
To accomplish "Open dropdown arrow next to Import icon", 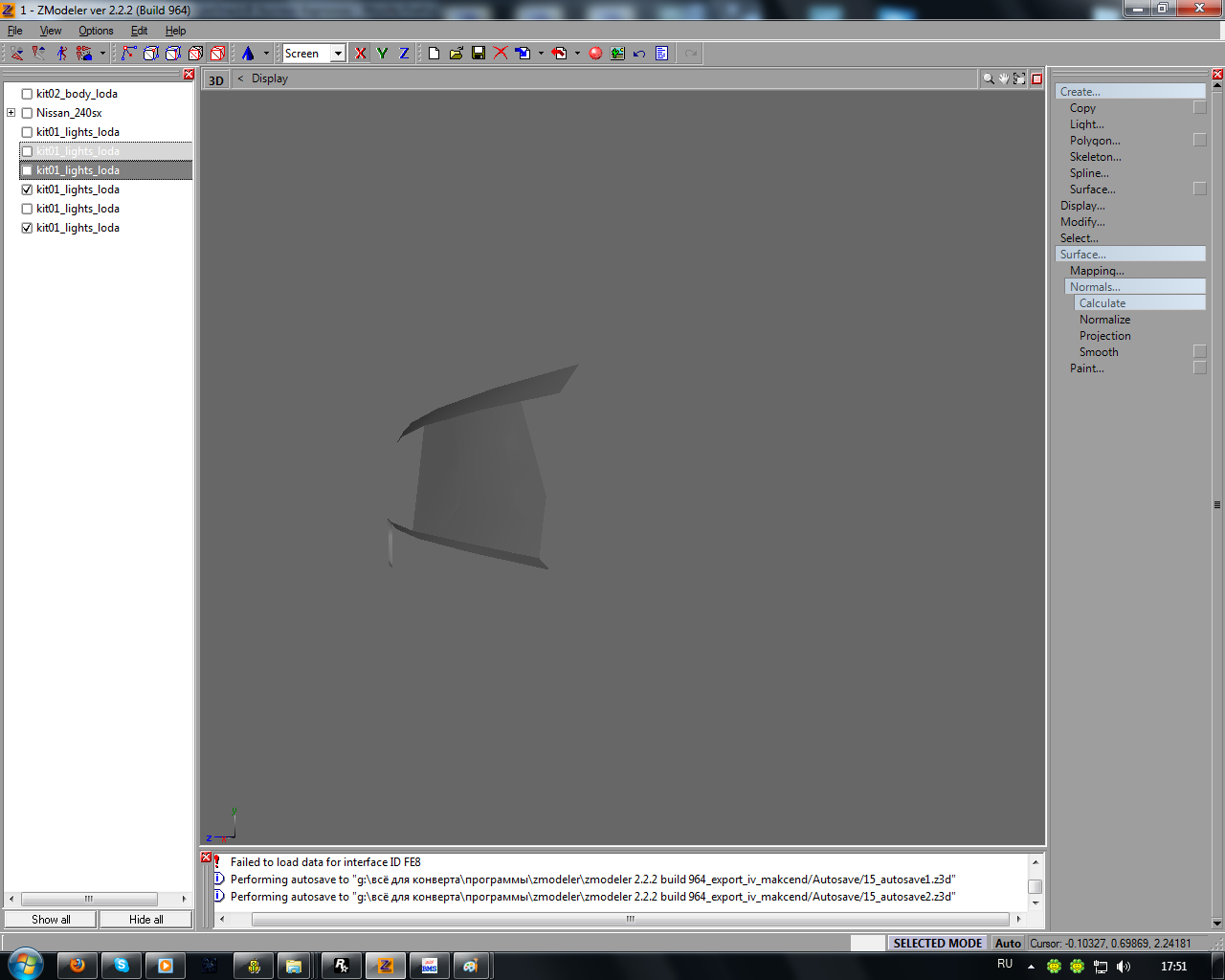I will click(x=541, y=54).
